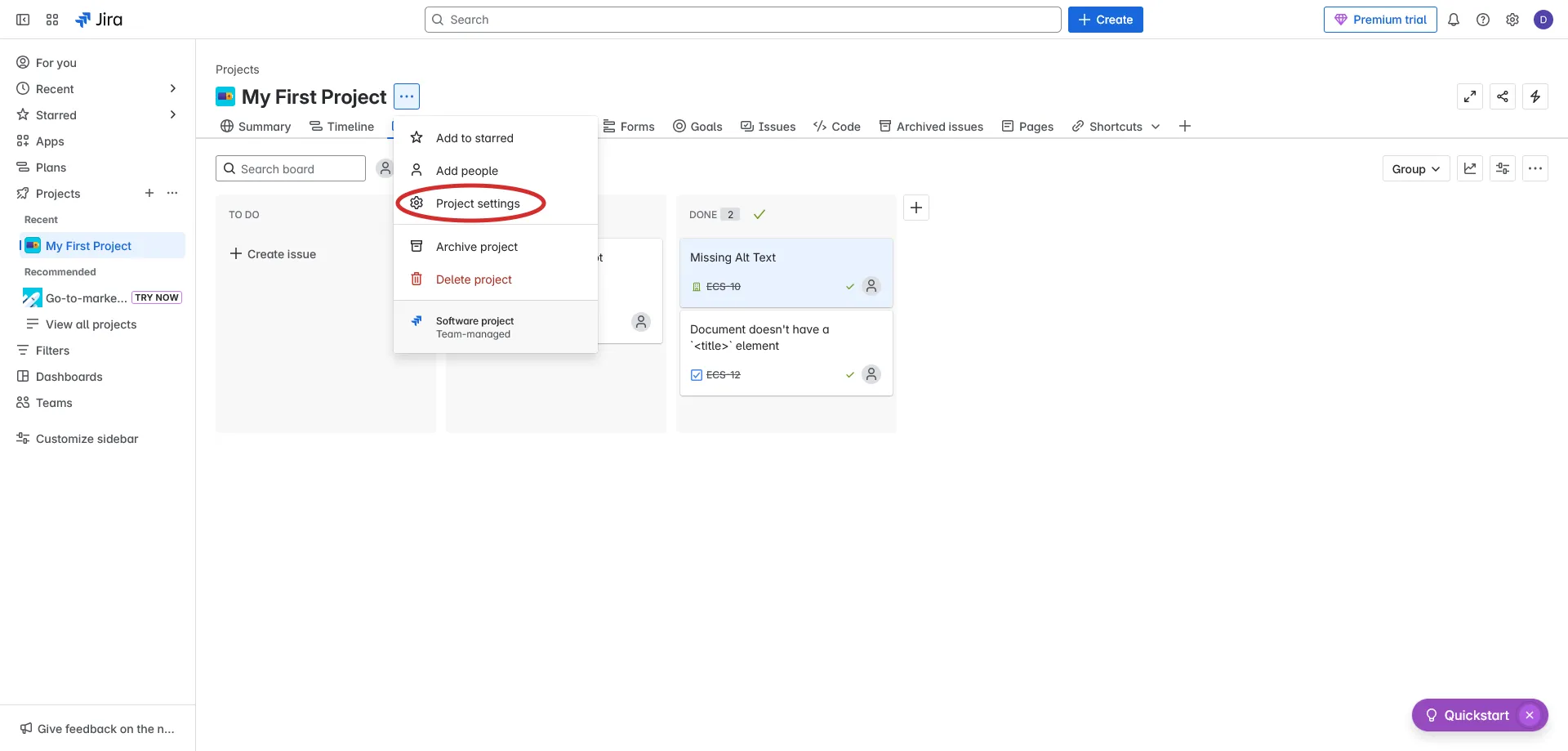Open the app switcher grid icon
This screenshot has width=1568, height=751.
coord(52,20)
